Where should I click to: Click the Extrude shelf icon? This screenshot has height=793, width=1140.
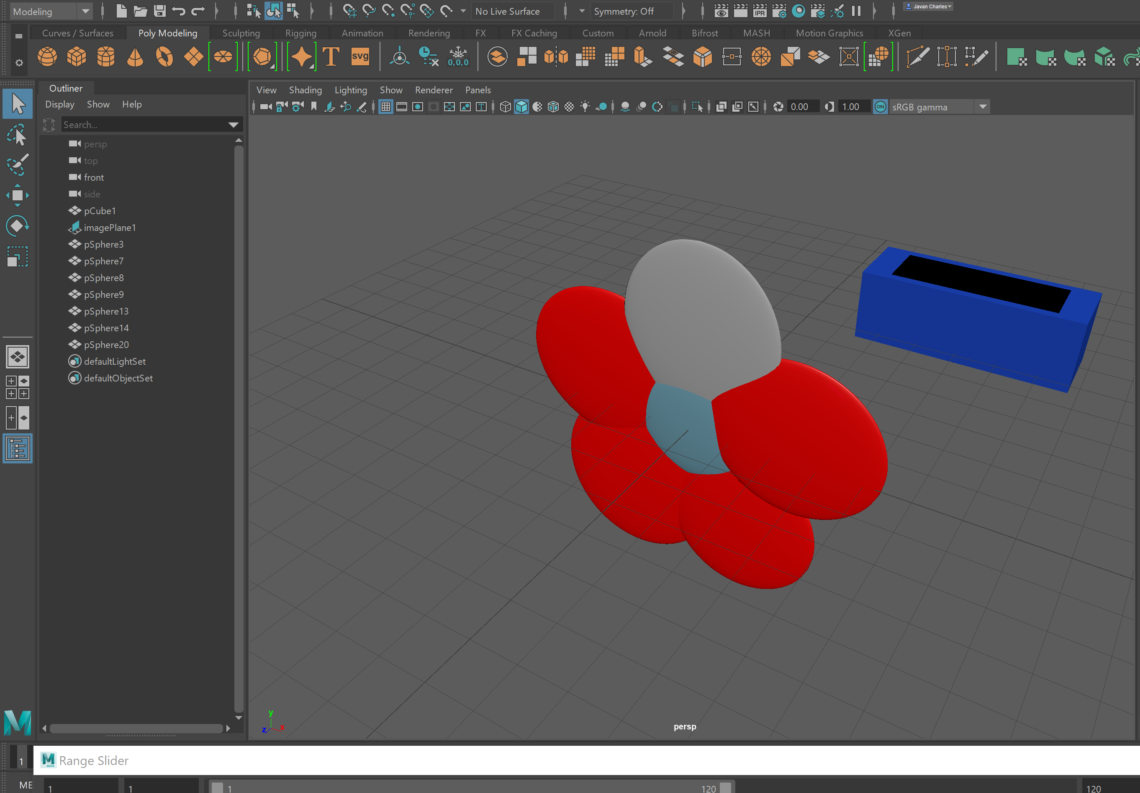(x=643, y=57)
